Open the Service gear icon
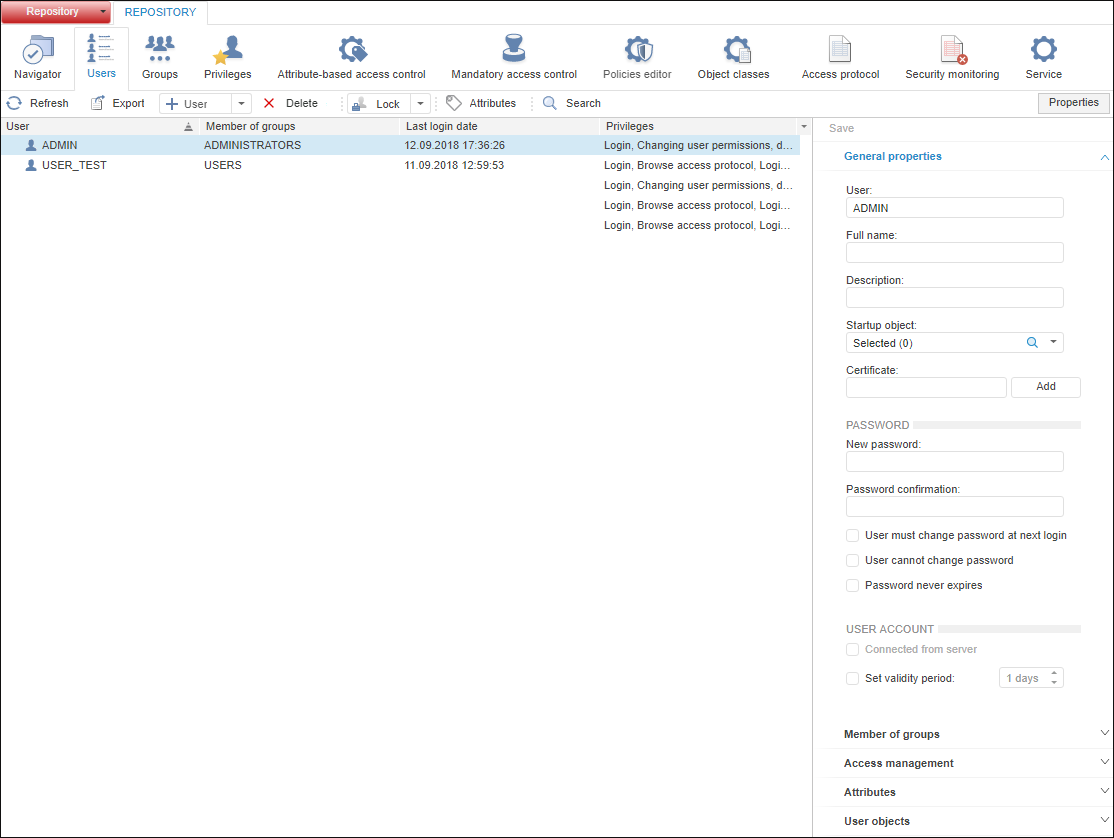Screen dimensions: 1114x838 (x=1043, y=50)
